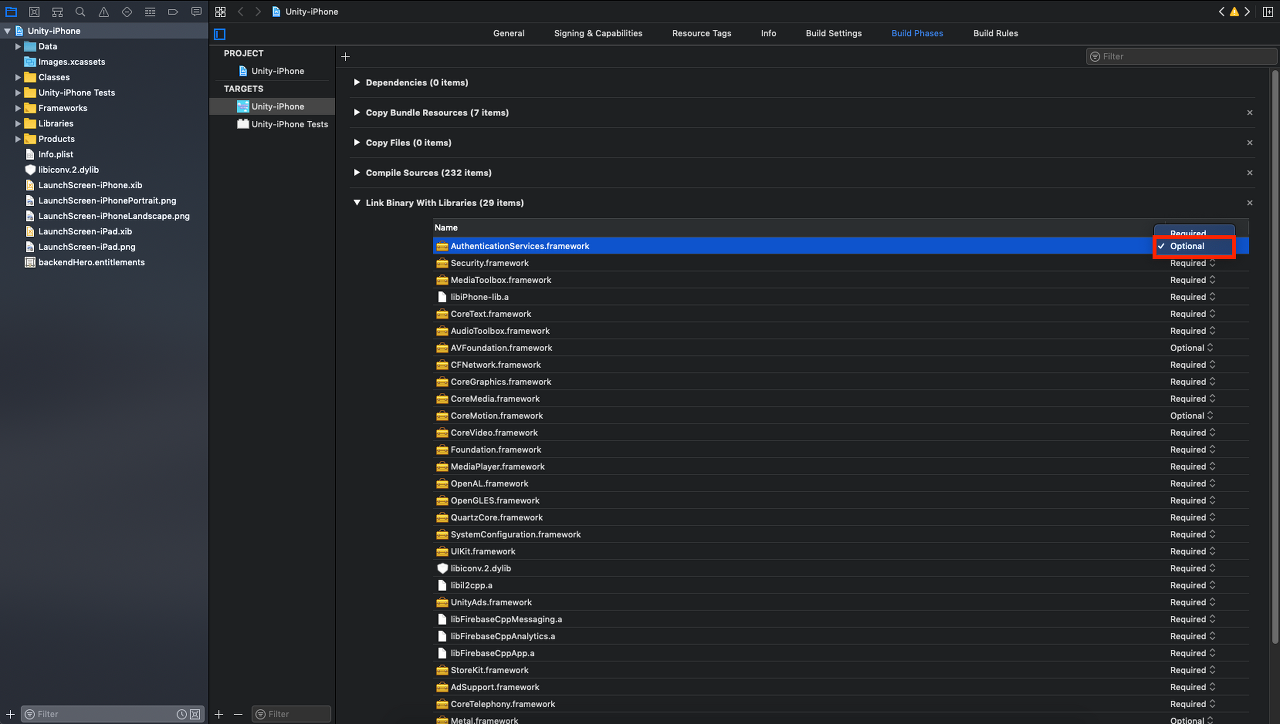Delete the Link Binary With Libraries phase

(x=1249, y=203)
